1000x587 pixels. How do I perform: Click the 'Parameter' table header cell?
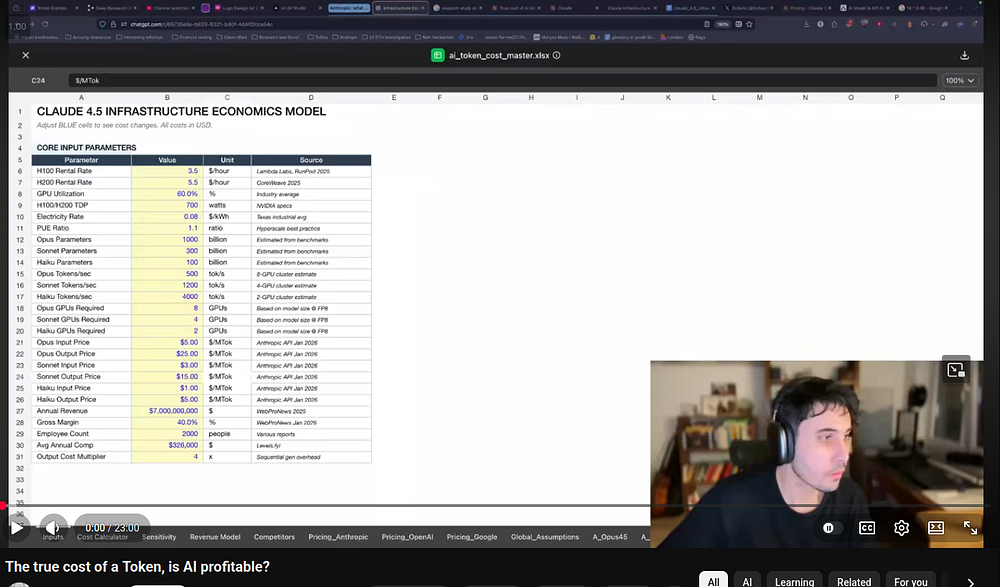click(x=81, y=160)
